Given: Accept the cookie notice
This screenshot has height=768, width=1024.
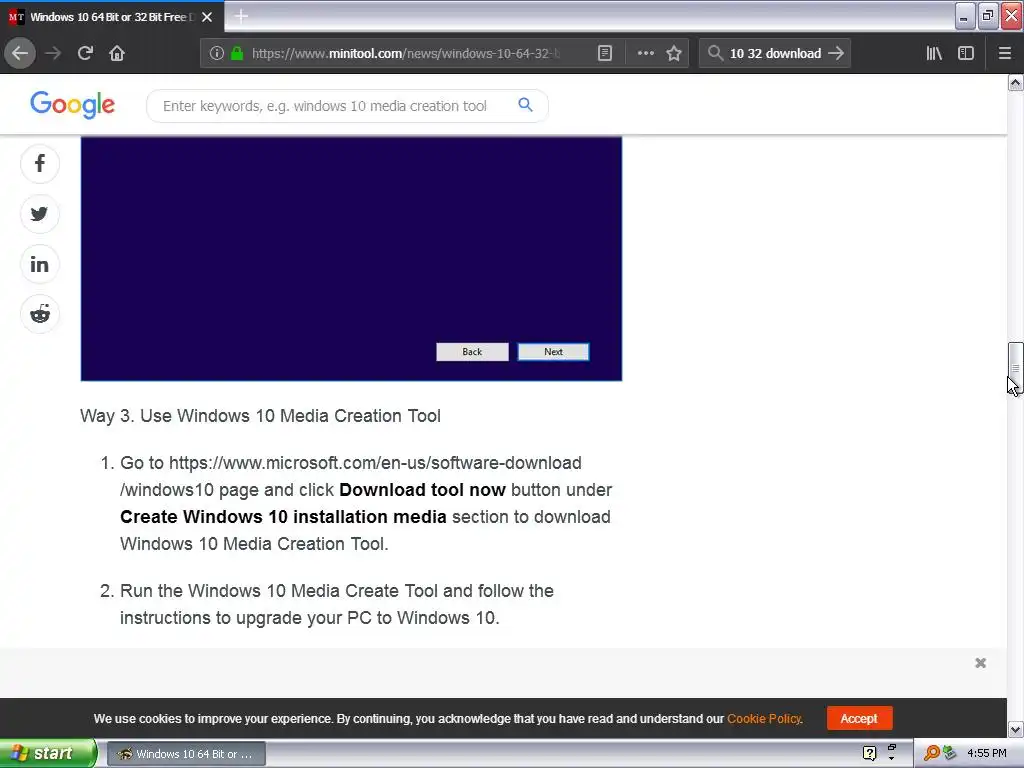Looking at the screenshot, I should click(859, 718).
